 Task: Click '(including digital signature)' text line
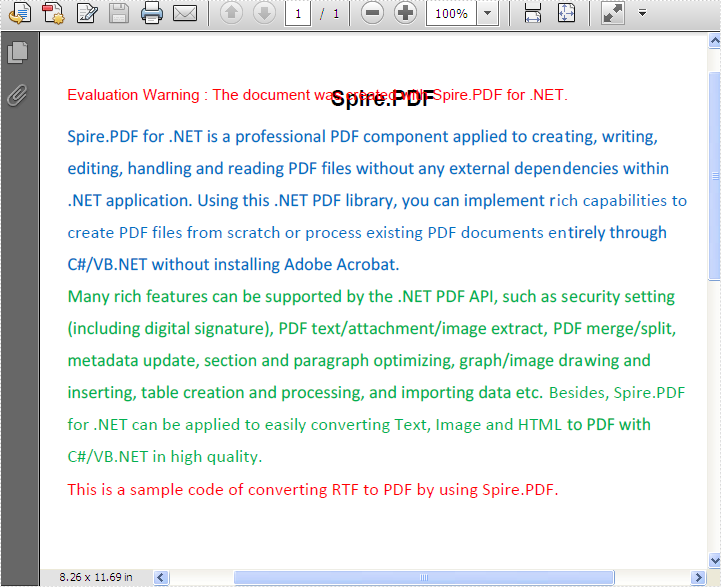[372, 329]
